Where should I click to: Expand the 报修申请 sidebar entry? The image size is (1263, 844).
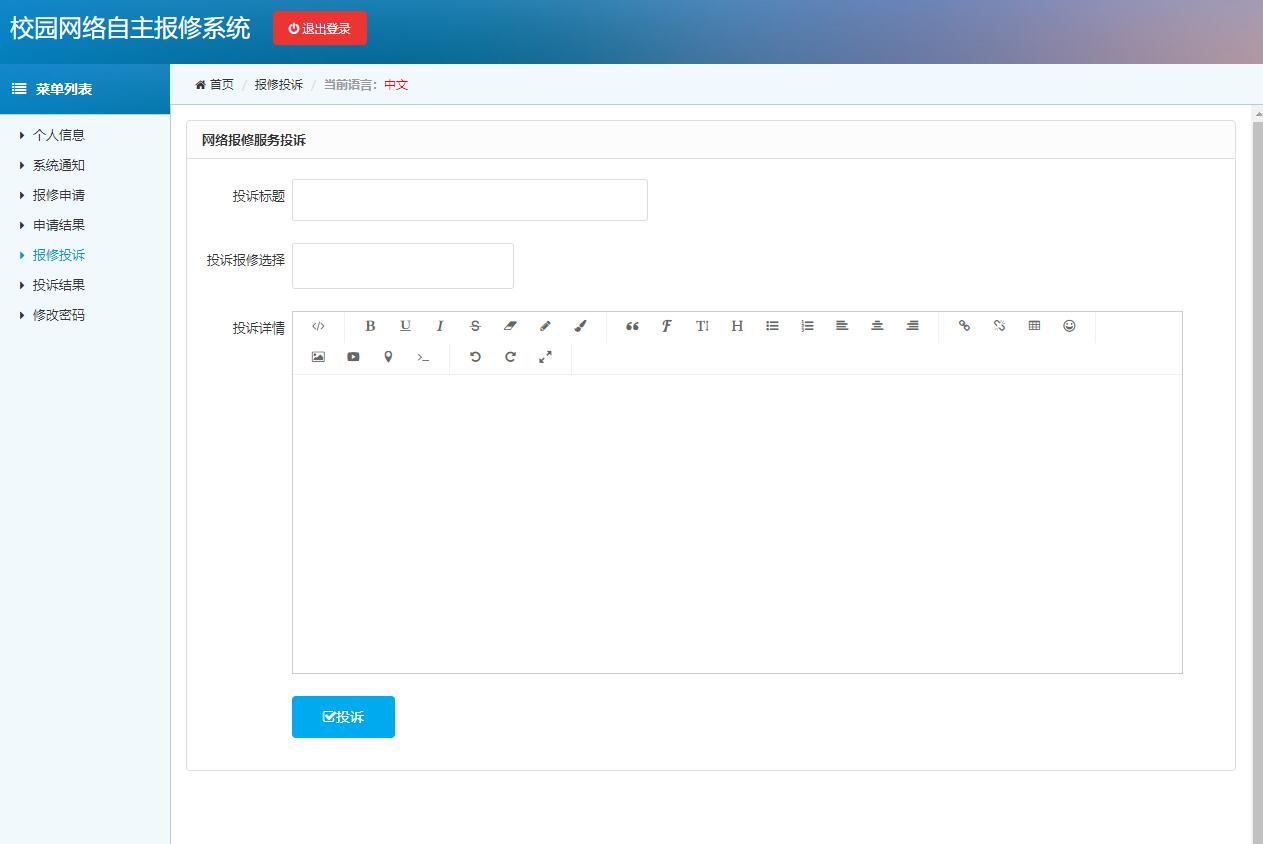pyautogui.click(x=58, y=195)
